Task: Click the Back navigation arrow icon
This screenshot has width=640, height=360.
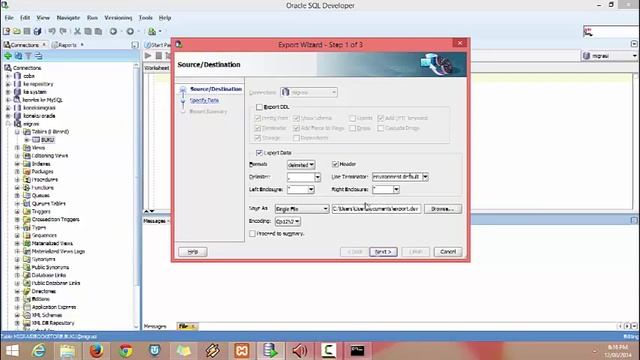Action: coord(113,31)
